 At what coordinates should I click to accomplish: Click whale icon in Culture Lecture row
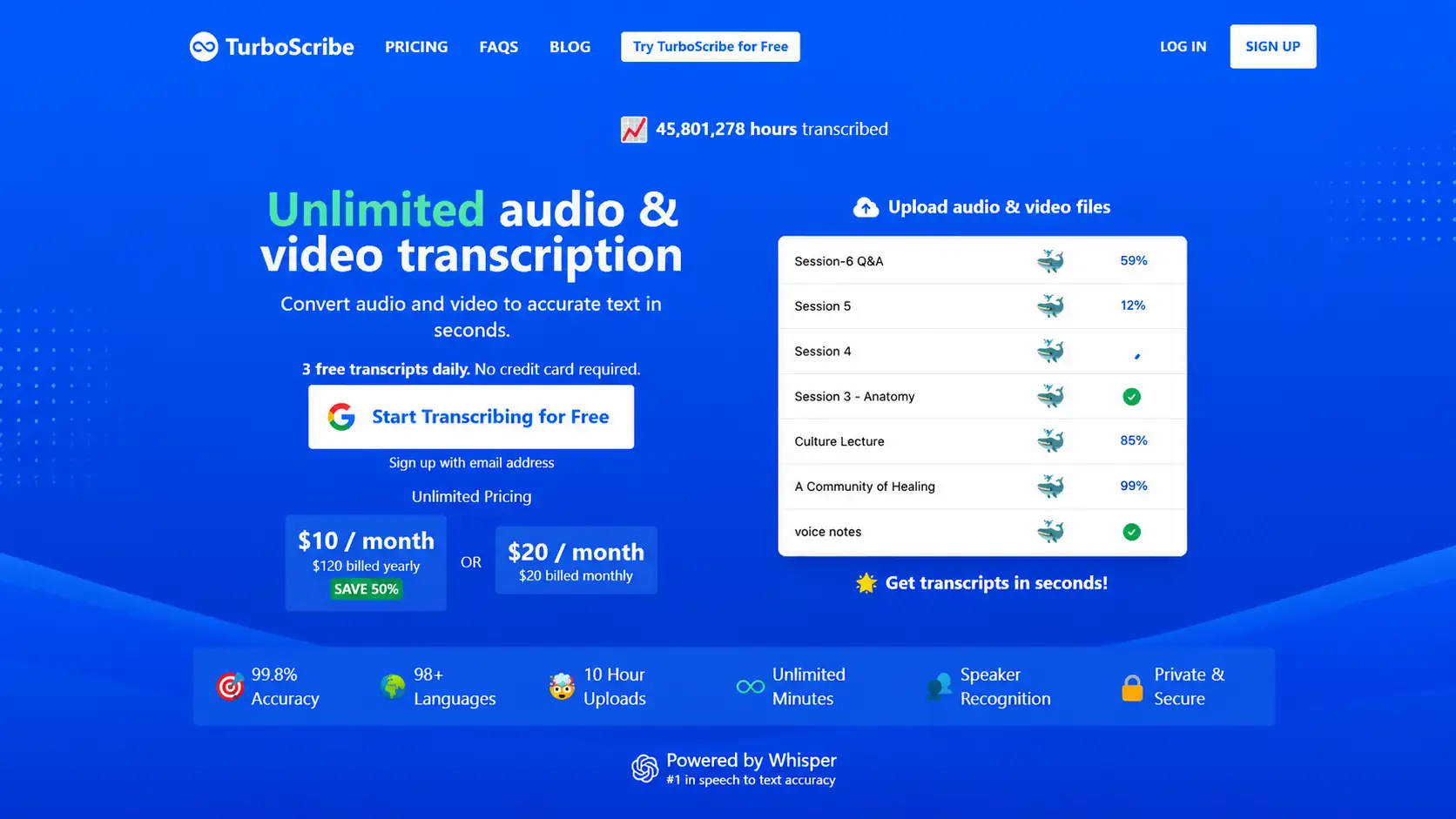tap(1050, 441)
